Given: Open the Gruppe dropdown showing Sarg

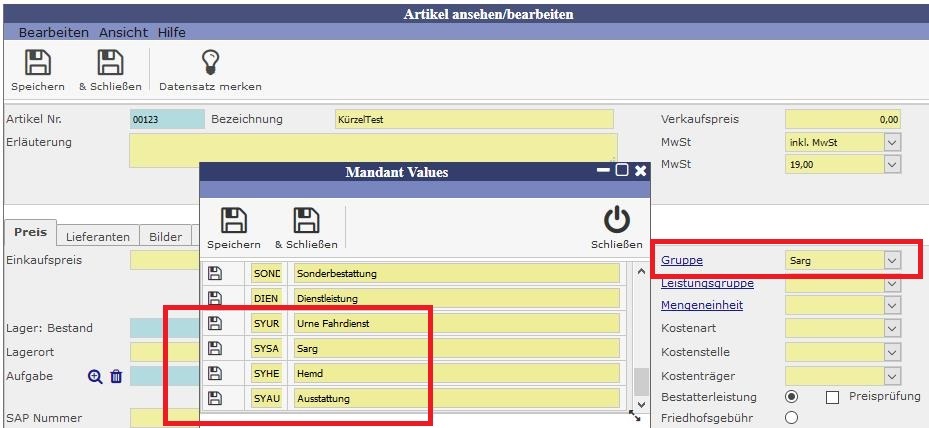Looking at the screenshot, I should pyautogui.click(x=892, y=261).
